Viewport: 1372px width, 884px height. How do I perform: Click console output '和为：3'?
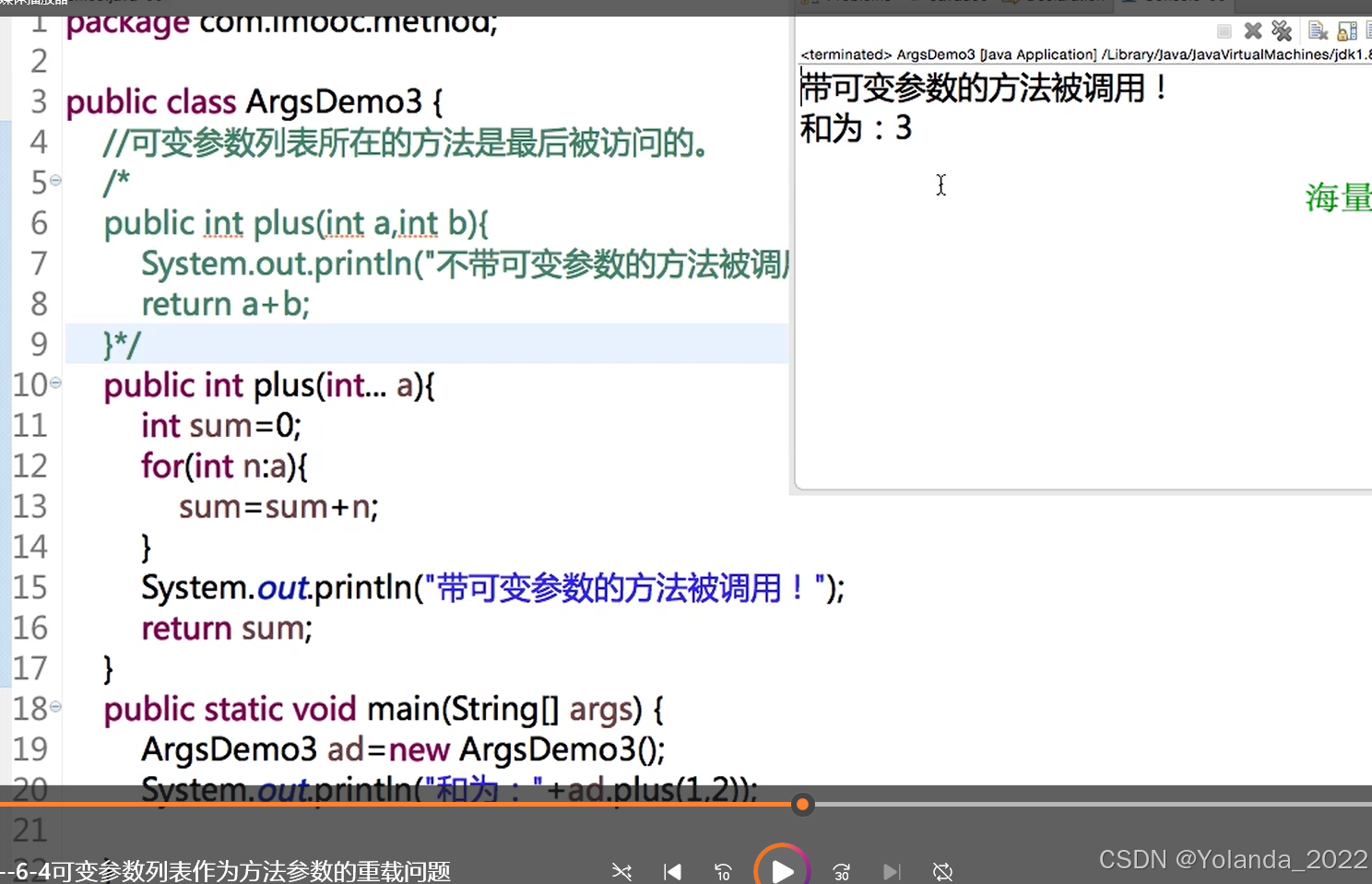(856, 128)
